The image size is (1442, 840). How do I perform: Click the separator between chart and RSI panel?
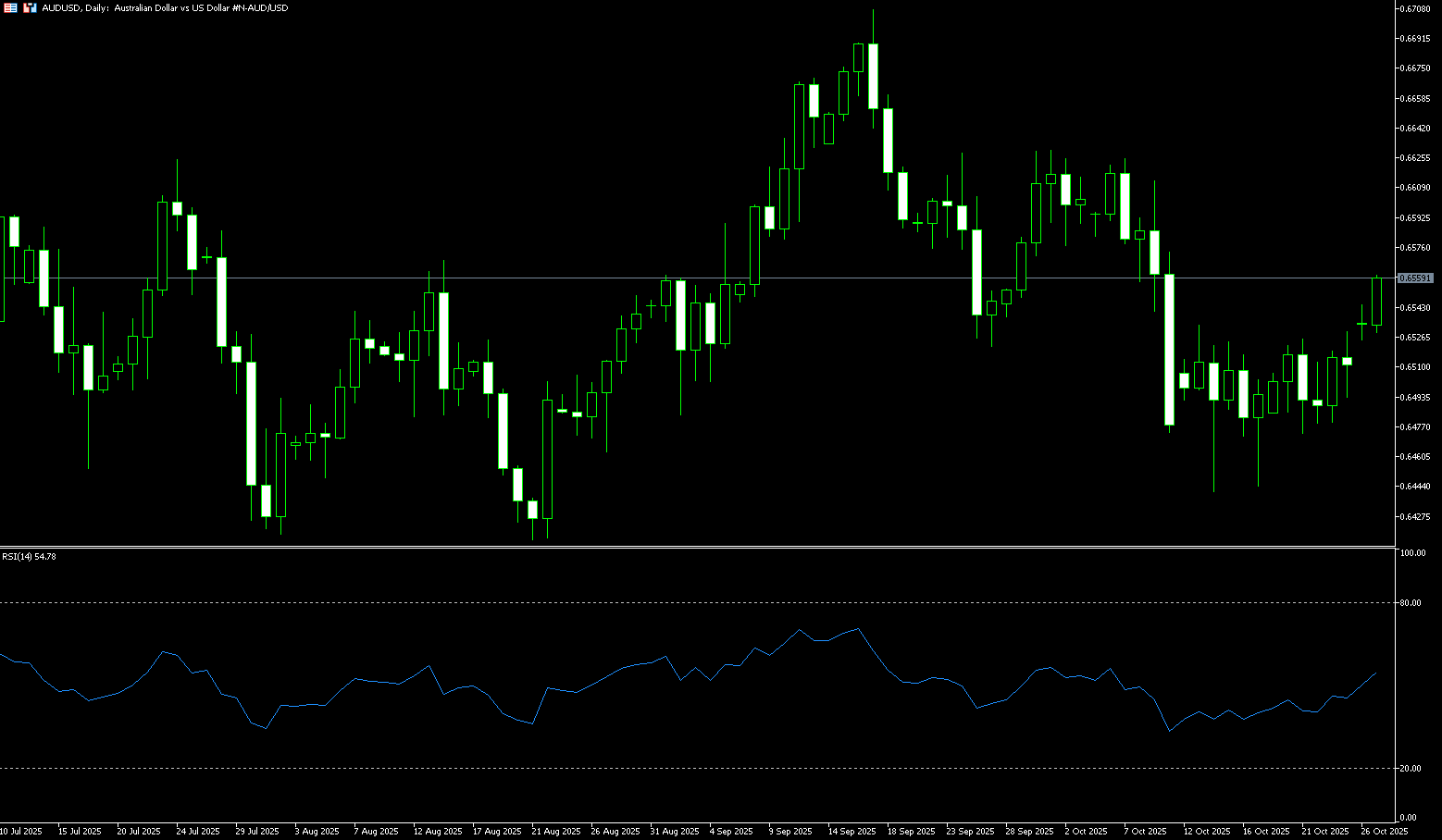(x=694, y=547)
